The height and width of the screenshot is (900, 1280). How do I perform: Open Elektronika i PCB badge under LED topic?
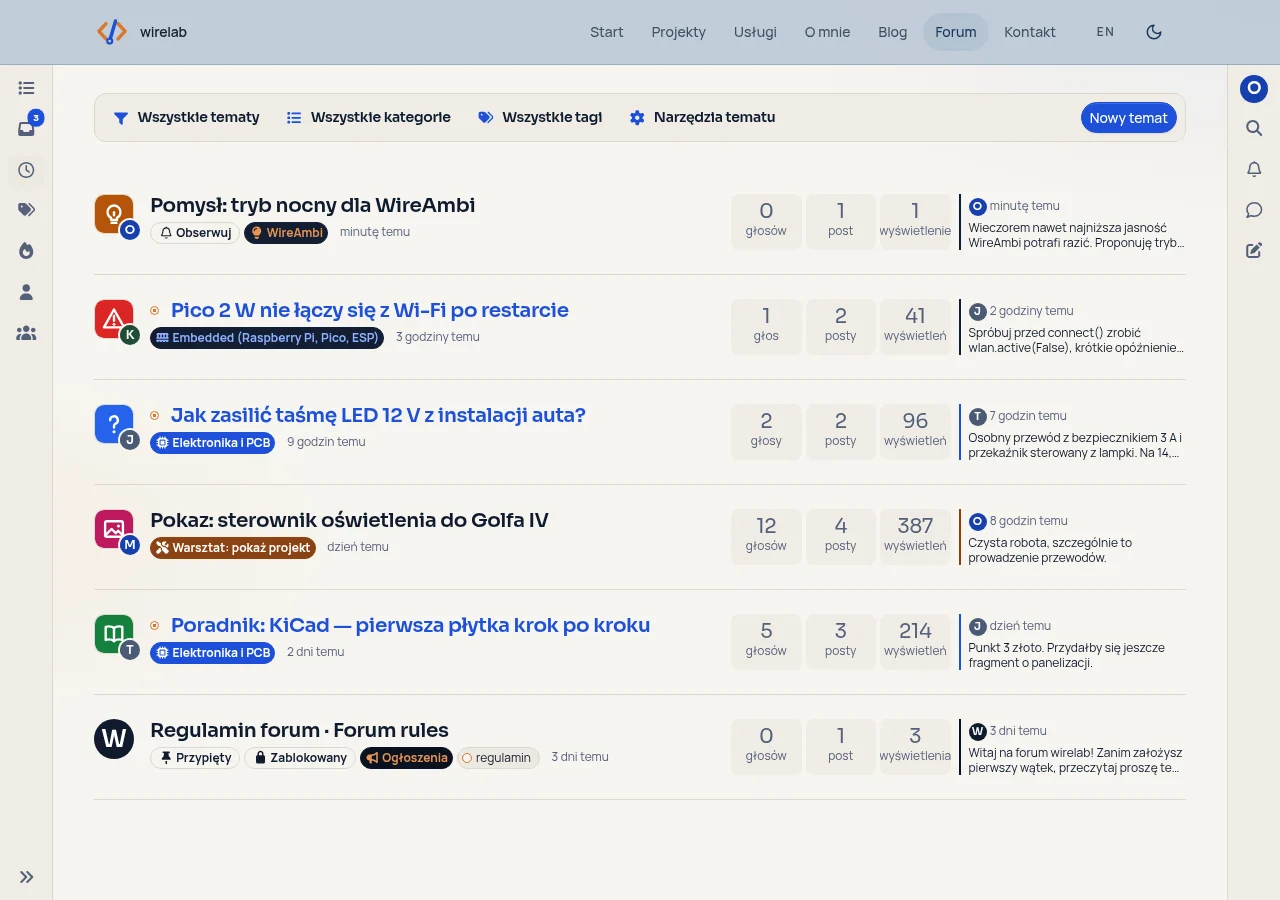click(212, 442)
